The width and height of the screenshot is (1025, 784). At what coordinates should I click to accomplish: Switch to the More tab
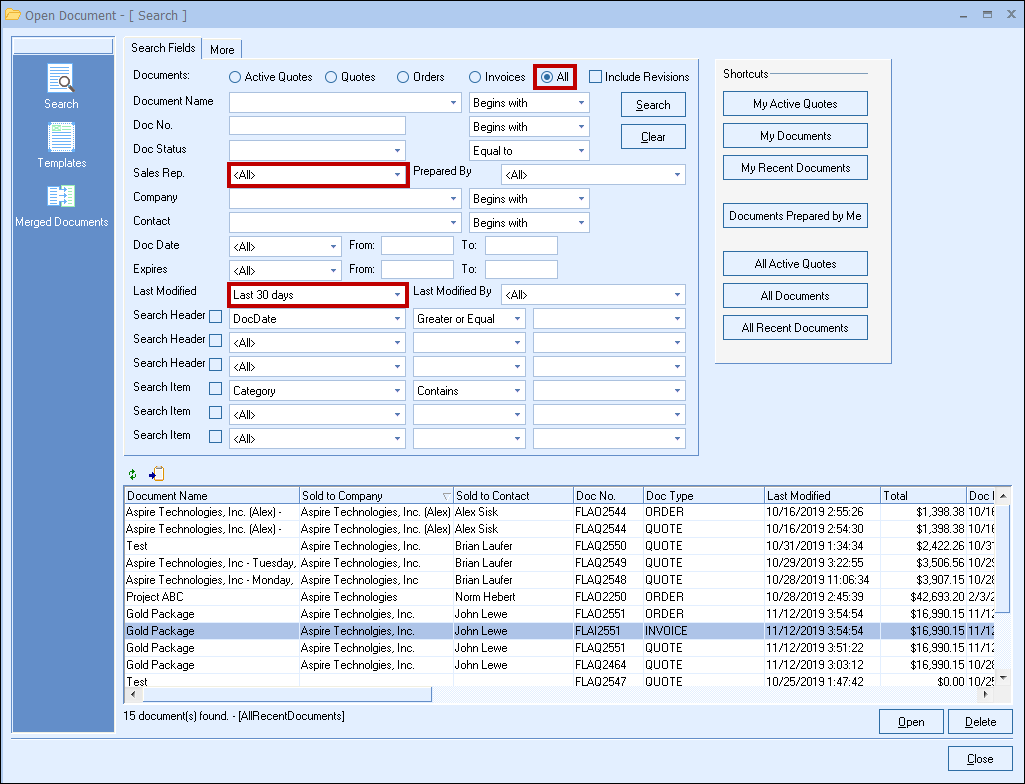(222, 49)
